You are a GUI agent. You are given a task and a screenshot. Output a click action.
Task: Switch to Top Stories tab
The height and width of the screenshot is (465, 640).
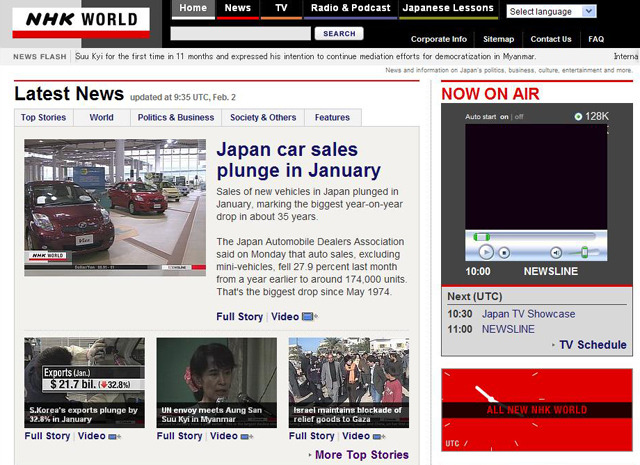tap(44, 118)
